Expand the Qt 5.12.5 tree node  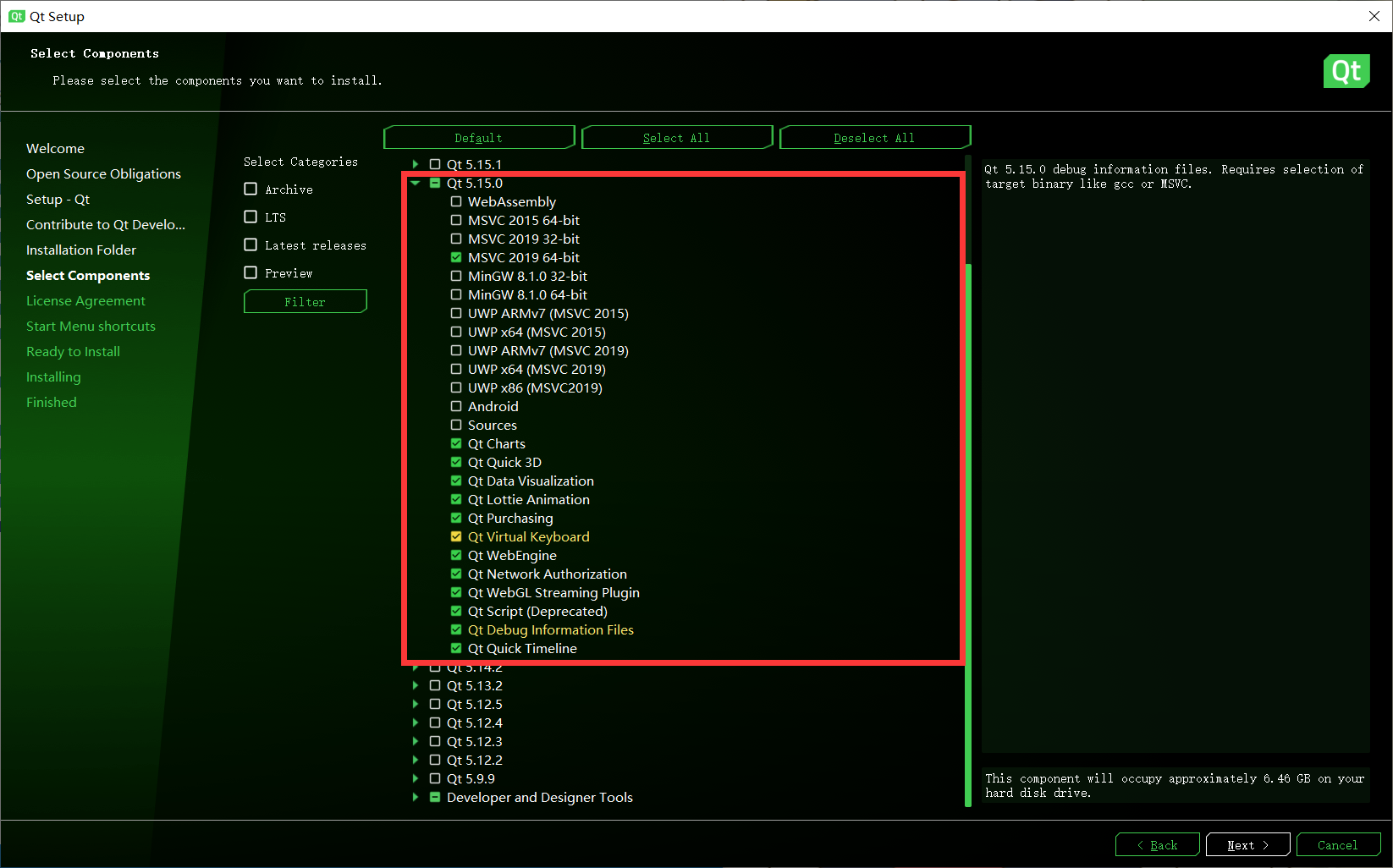pos(416,704)
